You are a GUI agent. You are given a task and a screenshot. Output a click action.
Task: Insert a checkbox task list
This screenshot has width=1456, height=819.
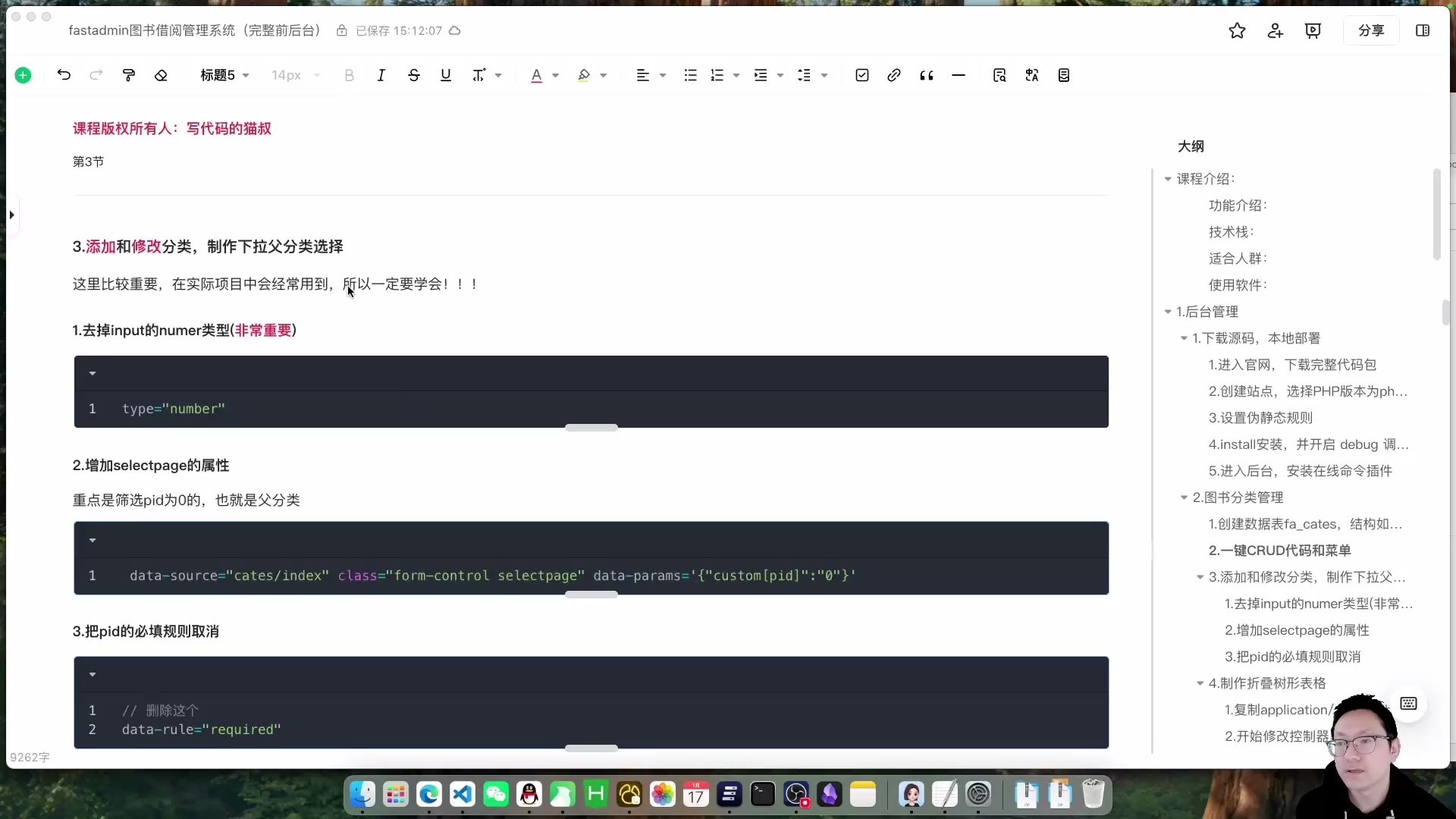click(x=861, y=75)
